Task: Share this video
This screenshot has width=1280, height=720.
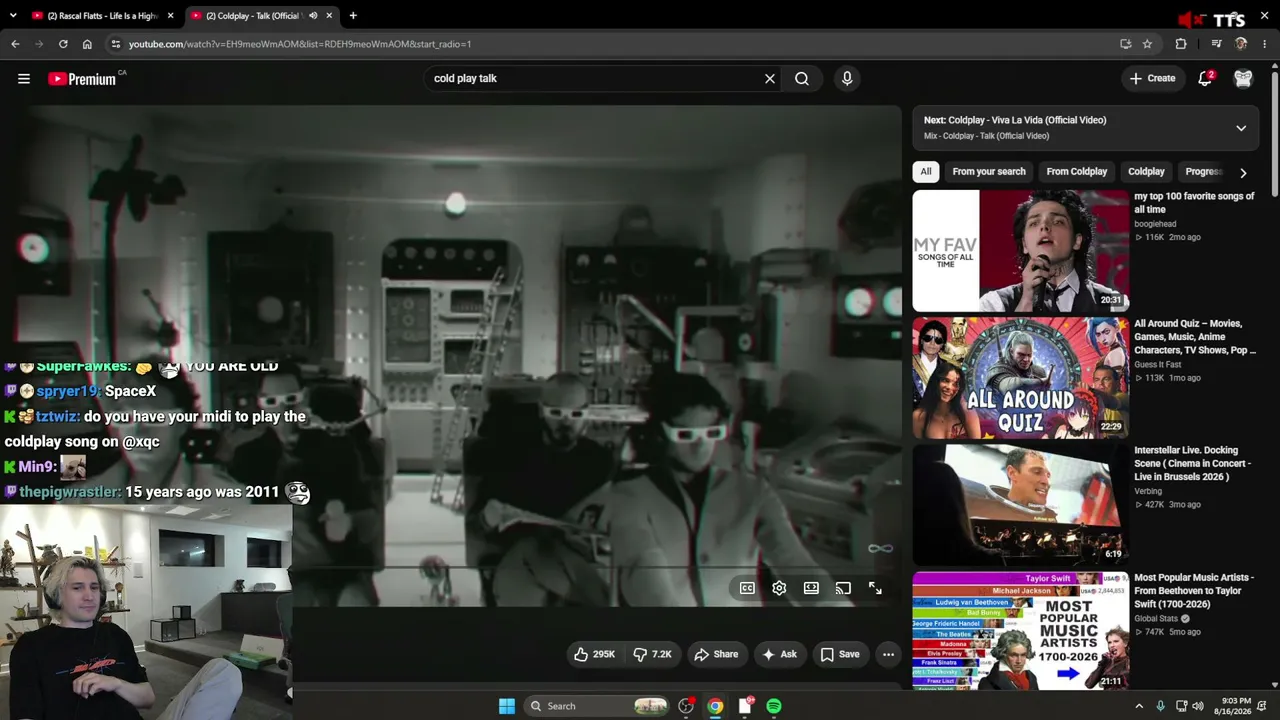Action: click(716, 654)
